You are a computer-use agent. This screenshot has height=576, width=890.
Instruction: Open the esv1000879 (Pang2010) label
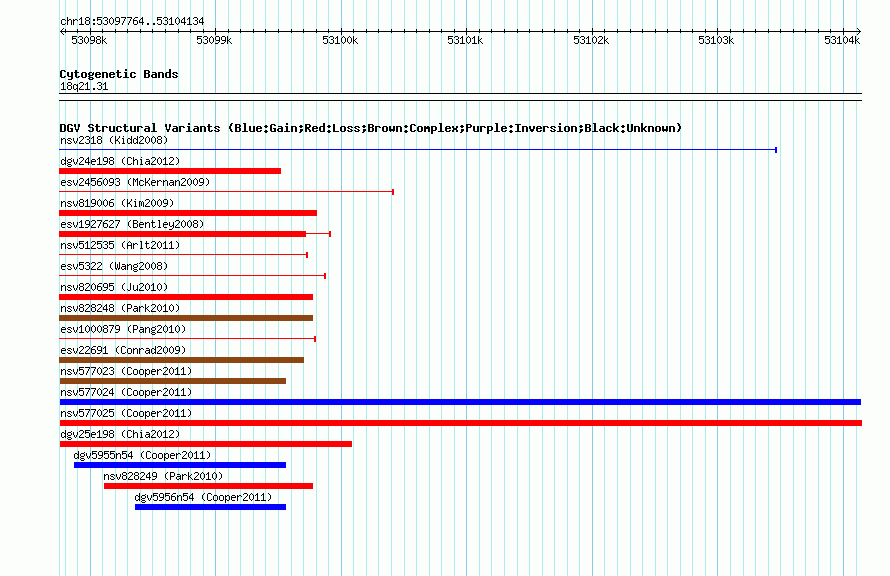pyautogui.click(x=123, y=329)
